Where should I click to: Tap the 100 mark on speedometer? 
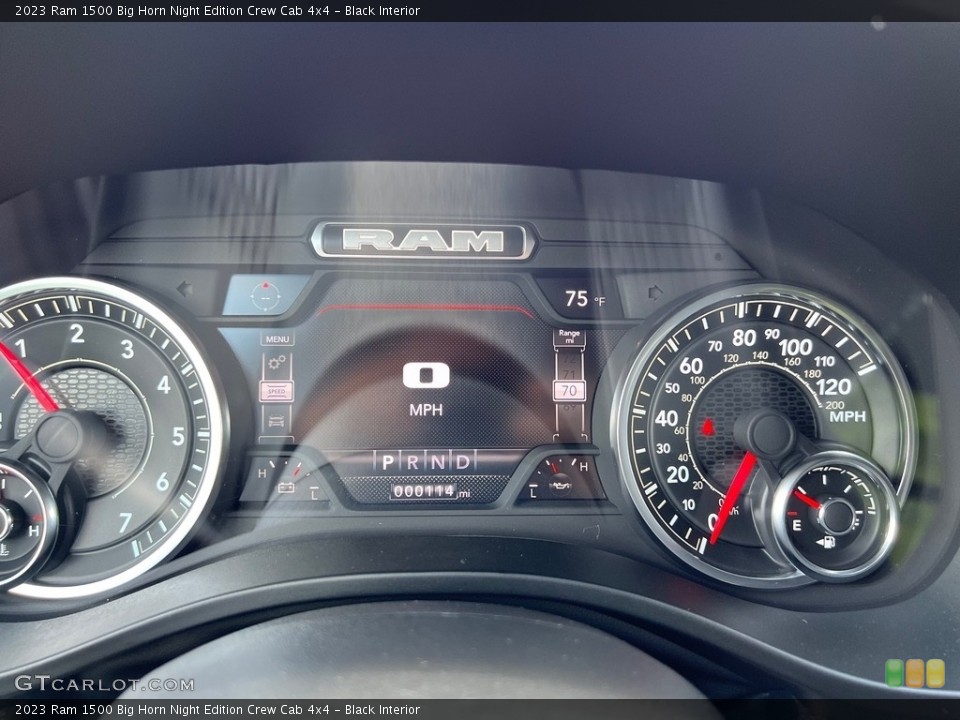tap(795, 348)
